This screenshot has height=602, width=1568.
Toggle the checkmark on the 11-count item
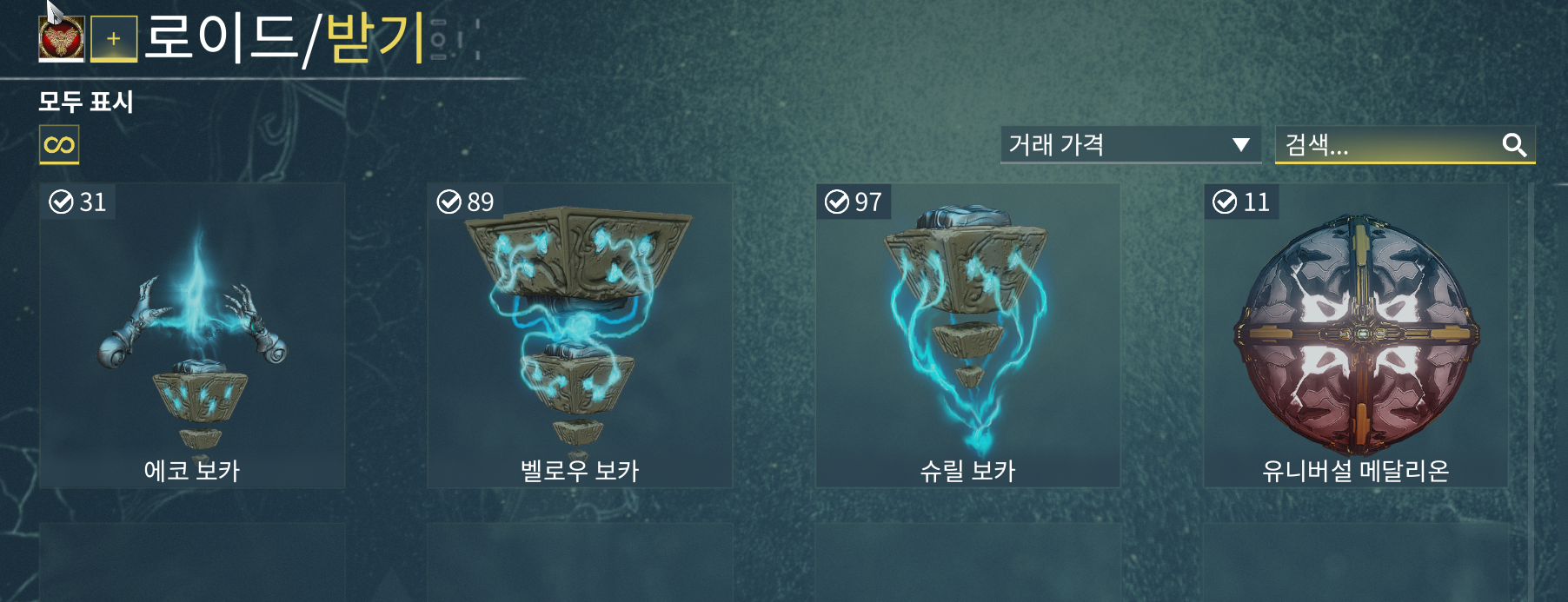point(1225,202)
